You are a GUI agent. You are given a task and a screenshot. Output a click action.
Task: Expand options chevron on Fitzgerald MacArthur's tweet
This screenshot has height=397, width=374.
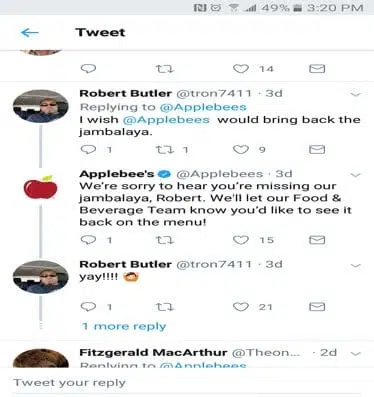356,353
